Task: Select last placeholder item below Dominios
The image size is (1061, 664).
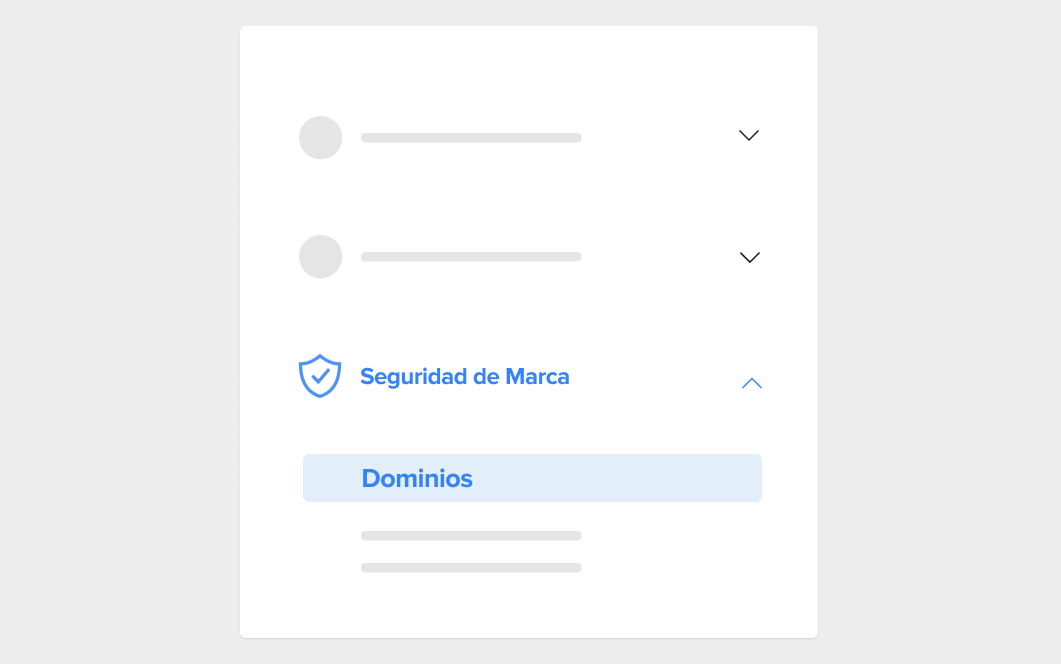Action: point(471,567)
